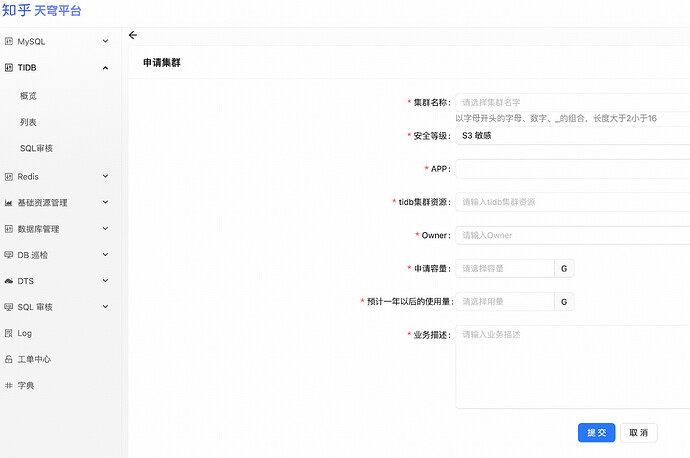Click the TIDB menu label

27,68
